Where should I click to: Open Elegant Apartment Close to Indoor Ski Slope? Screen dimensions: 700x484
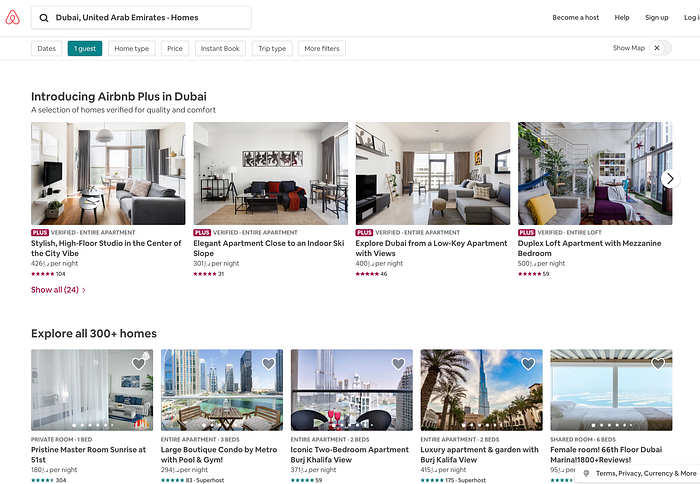click(x=269, y=248)
